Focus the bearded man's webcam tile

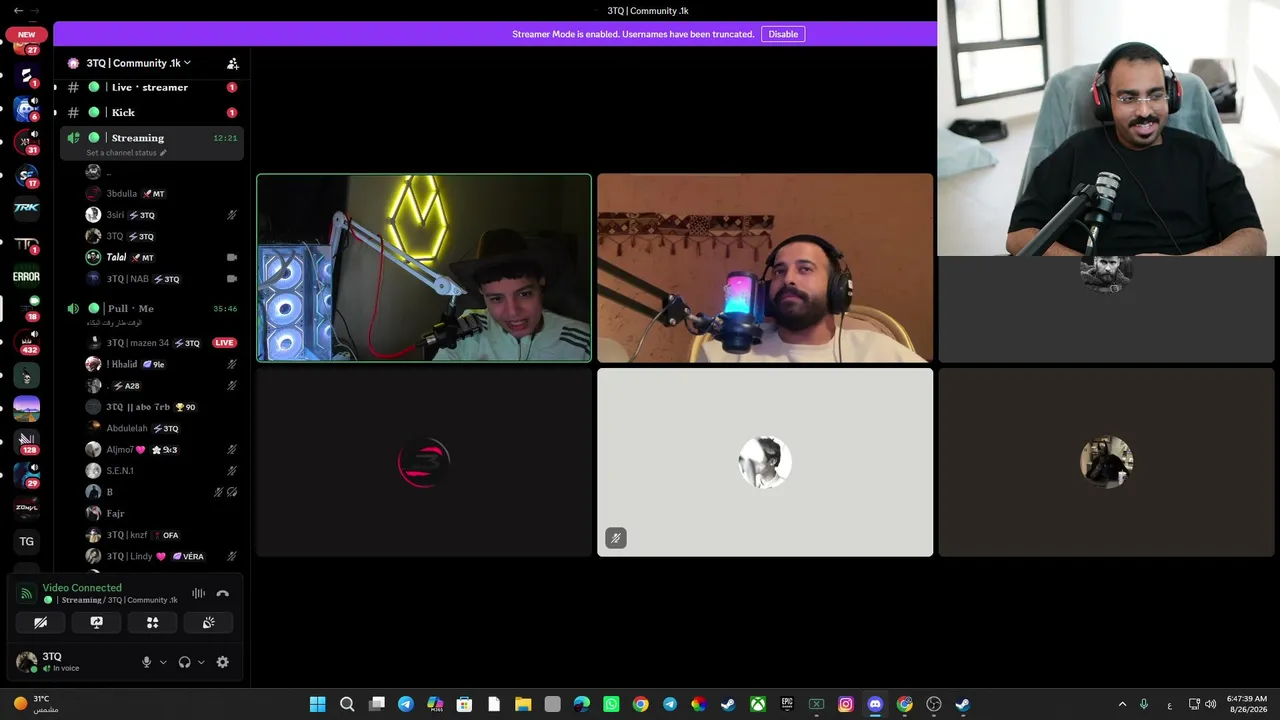765,268
